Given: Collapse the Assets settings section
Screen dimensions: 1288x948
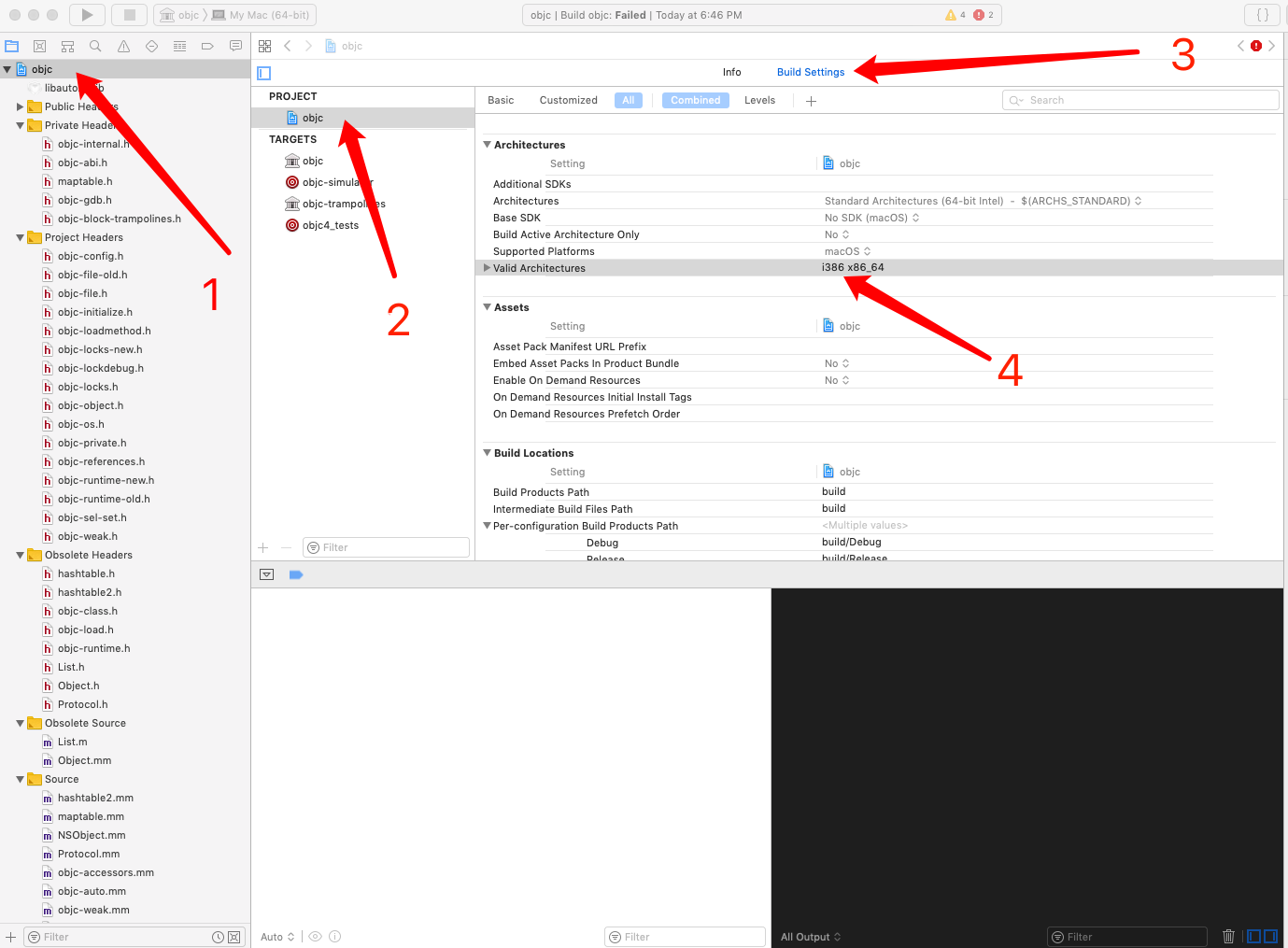Looking at the screenshot, I should [x=487, y=307].
